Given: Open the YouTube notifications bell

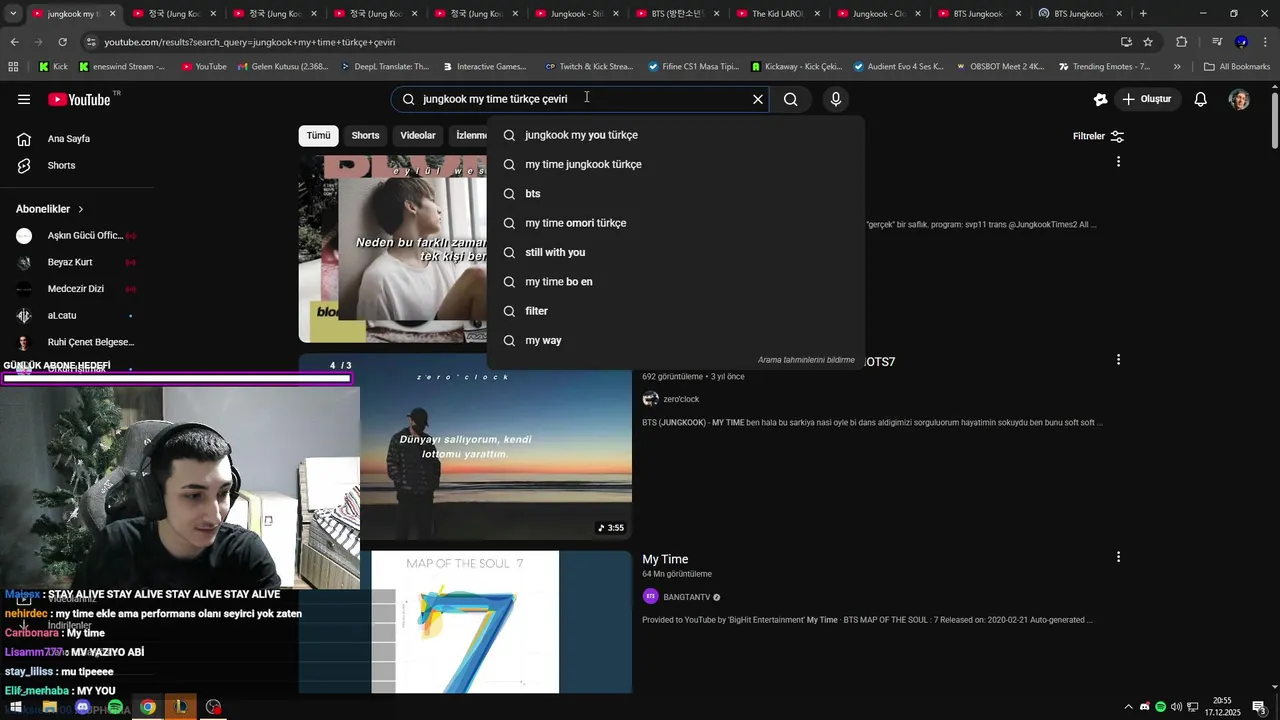Looking at the screenshot, I should pyautogui.click(x=1201, y=99).
